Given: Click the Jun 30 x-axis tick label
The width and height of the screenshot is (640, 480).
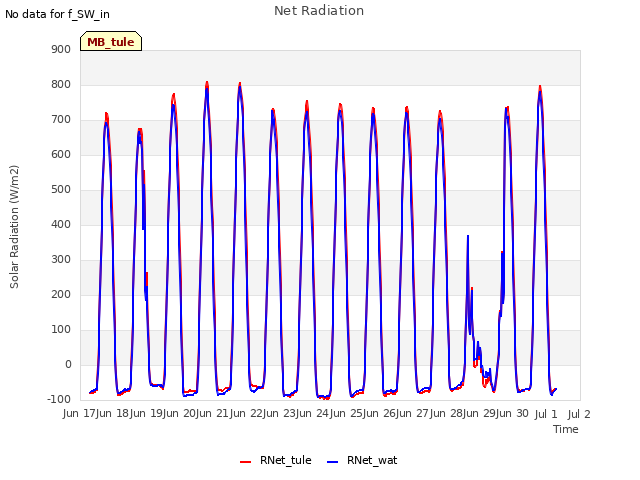Looking at the screenshot, I should pyautogui.click(x=513, y=413).
